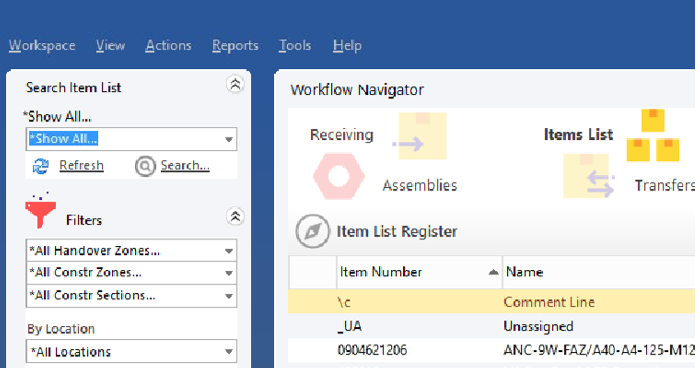Click the red Filters funnel icon
700x368 pixels.
tap(41, 210)
